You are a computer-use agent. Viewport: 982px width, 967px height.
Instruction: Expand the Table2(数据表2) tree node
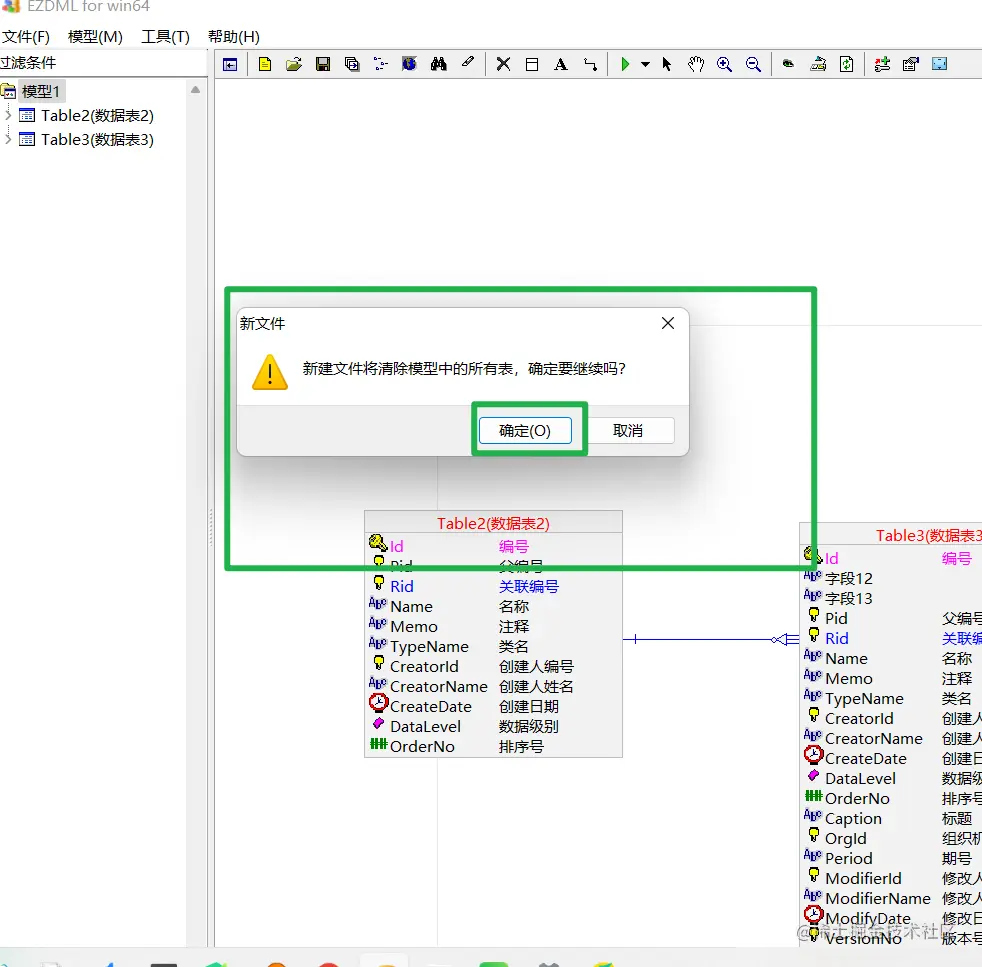8,115
